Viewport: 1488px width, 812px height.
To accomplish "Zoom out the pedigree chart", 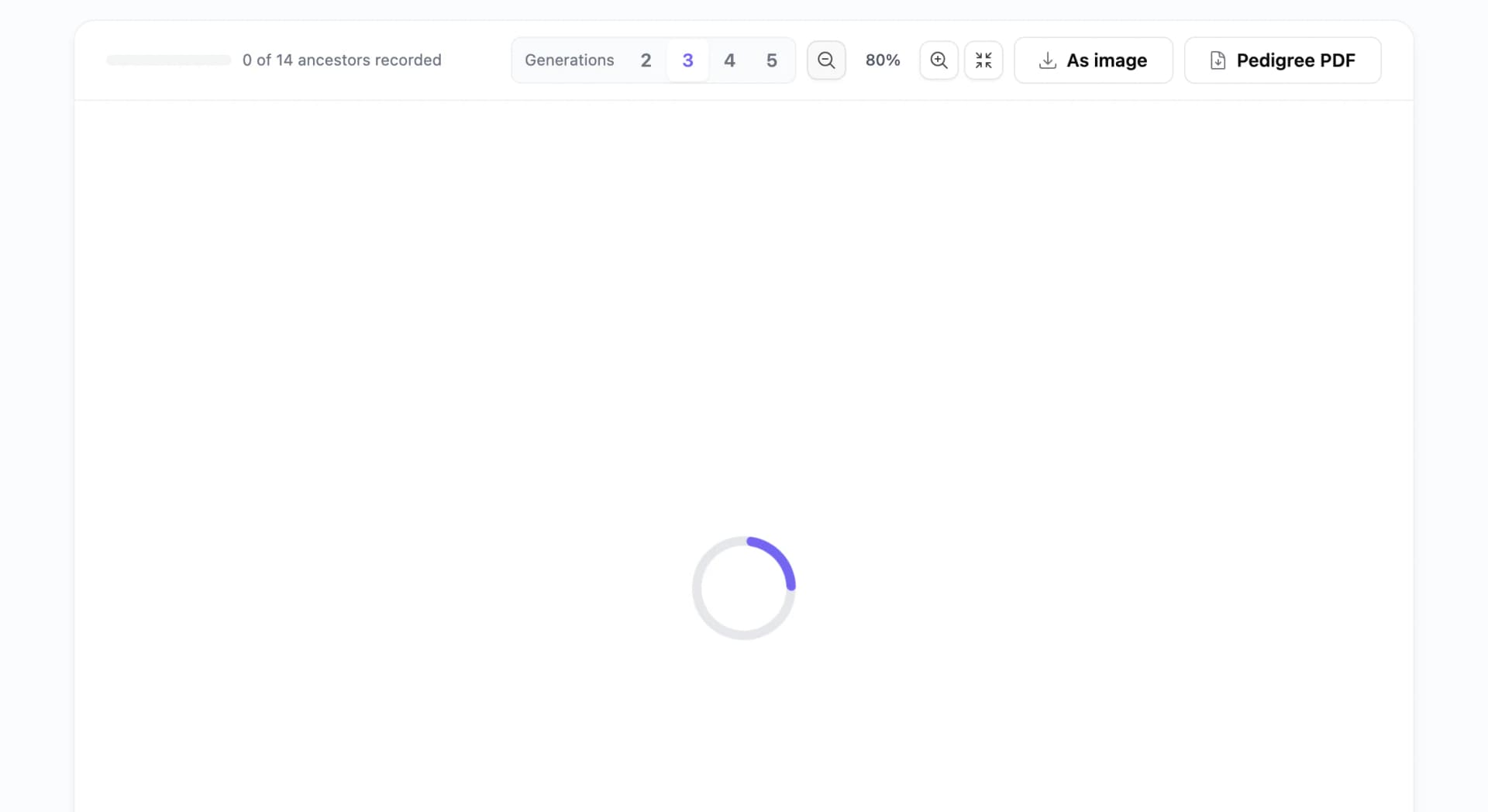I will (x=826, y=60).
